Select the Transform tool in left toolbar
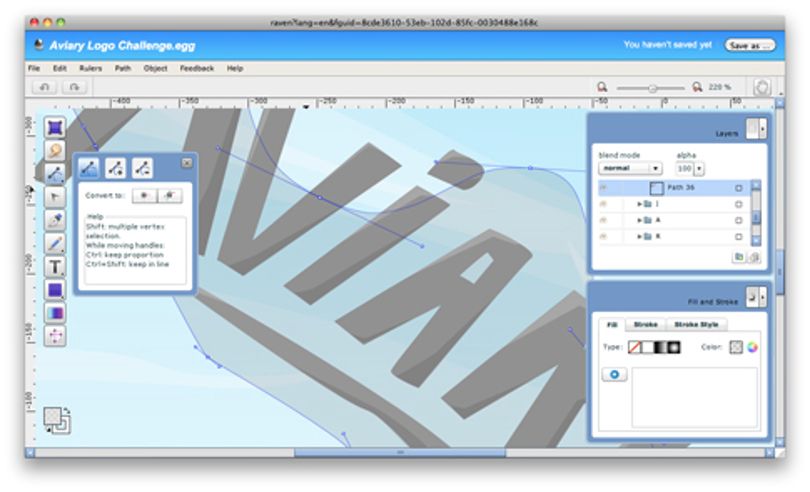Screen dimensions: 810x492 pyautogui.click(x=55, y=127)
